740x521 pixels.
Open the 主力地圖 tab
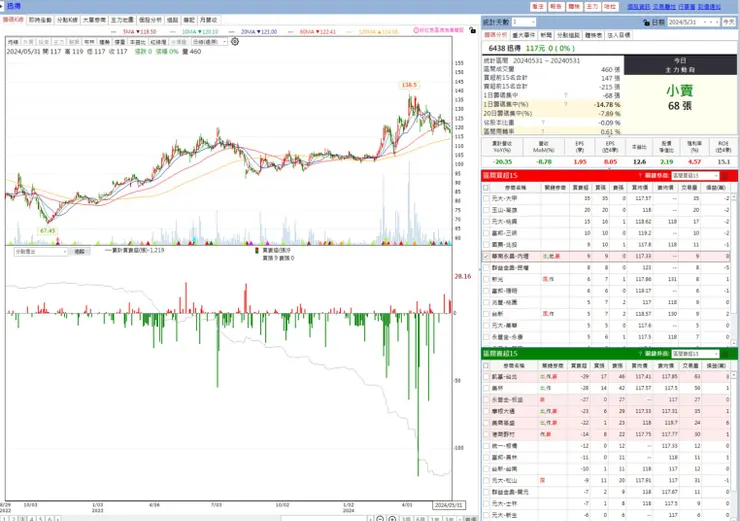pos(122,20)
